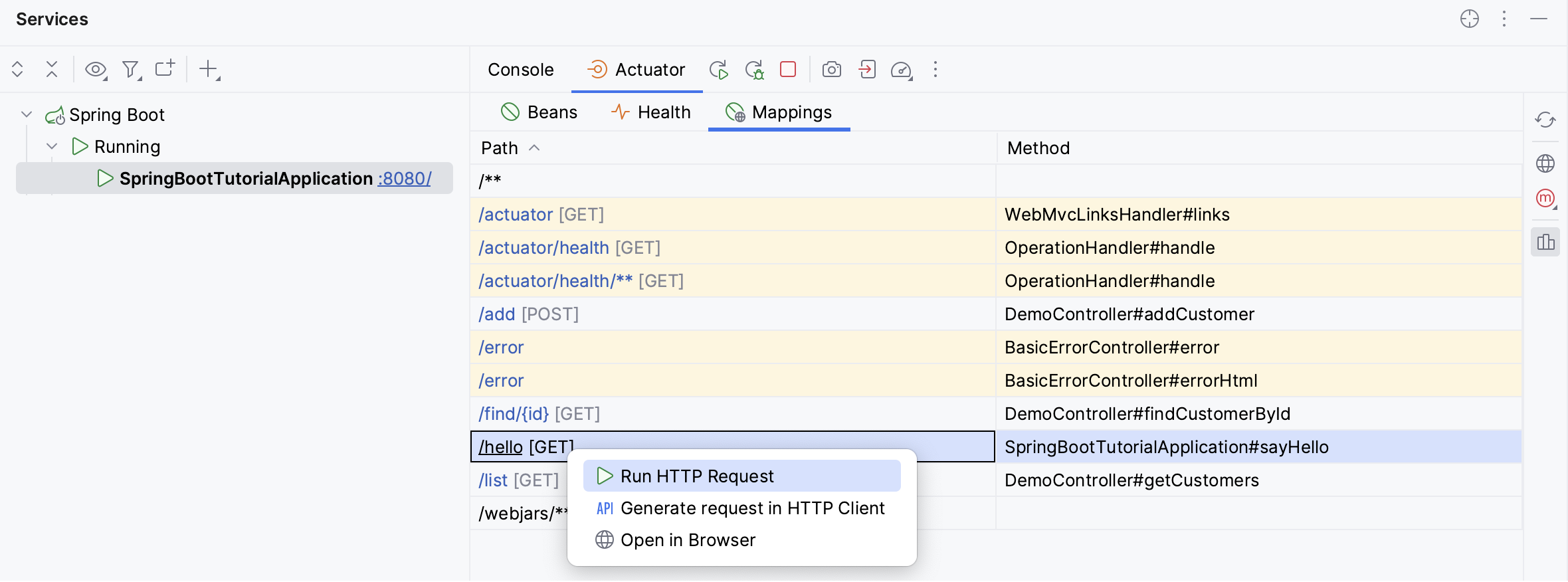Viewport: 1568px width, 582px height.
Task: Open the /actuator [GET] mapping link
Action: (x=516, y=214)
